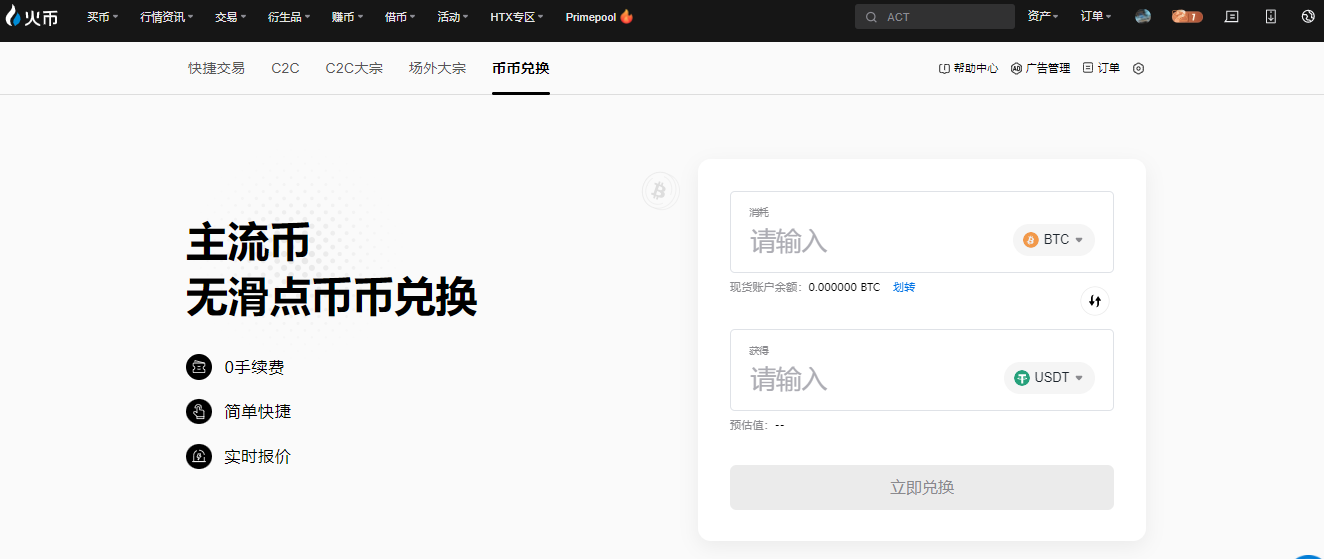Screen dimensions: 1324x559
Task: Expand the 买币 menu
Action: pos(102,17)
